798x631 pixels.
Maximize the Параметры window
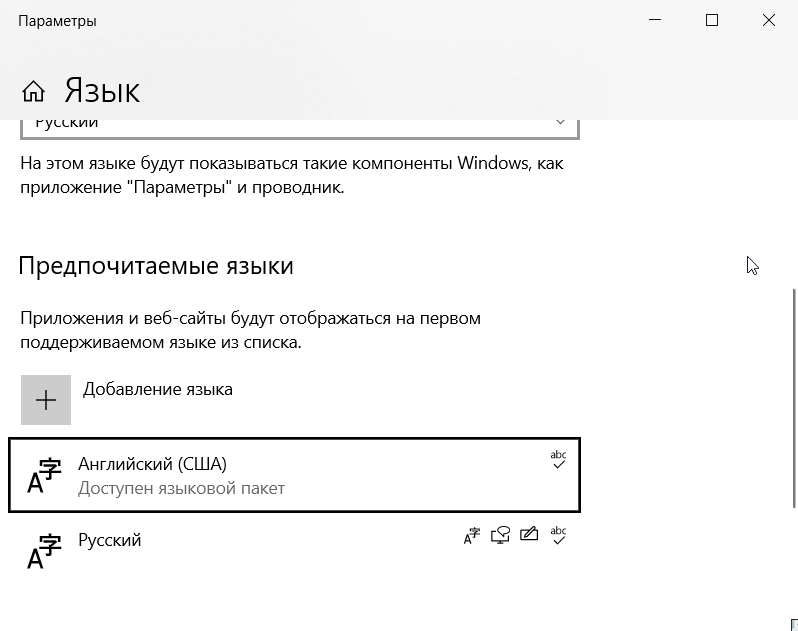coord(712,20)
